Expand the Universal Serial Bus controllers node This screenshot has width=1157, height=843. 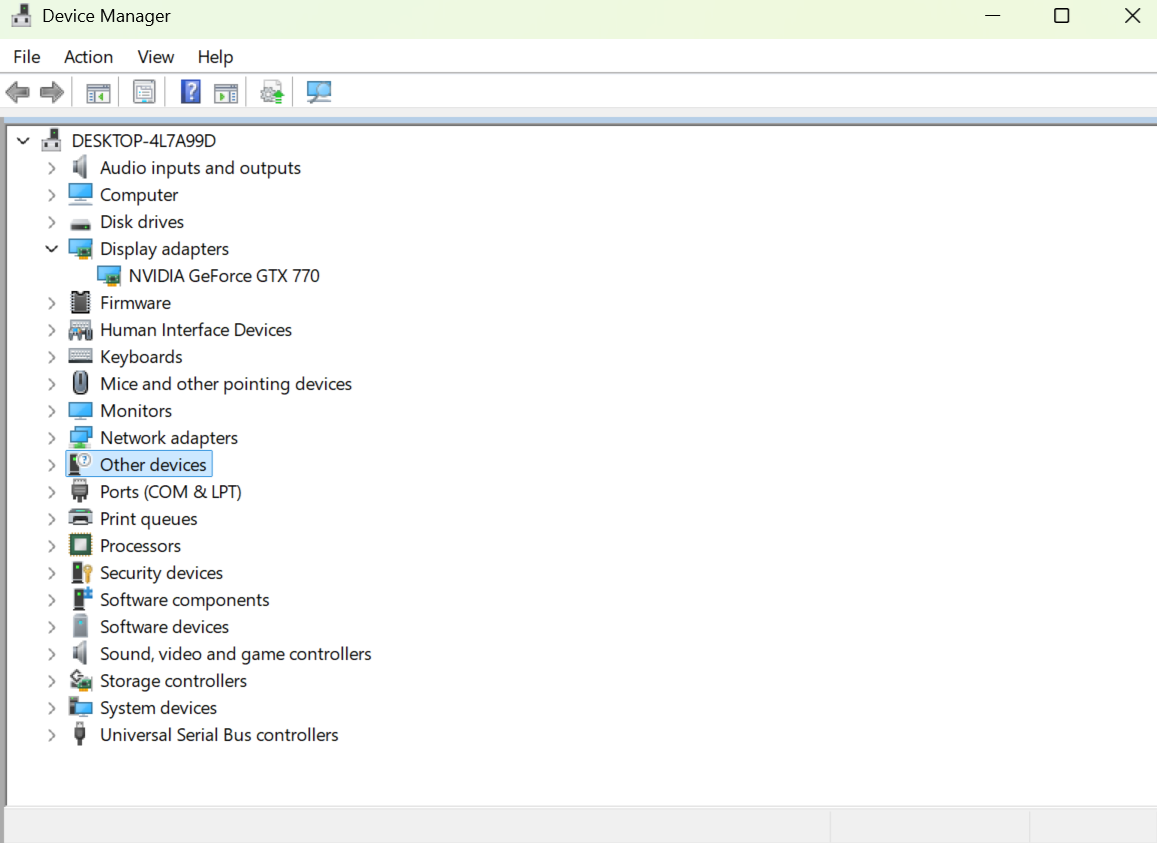click(52, 735)
